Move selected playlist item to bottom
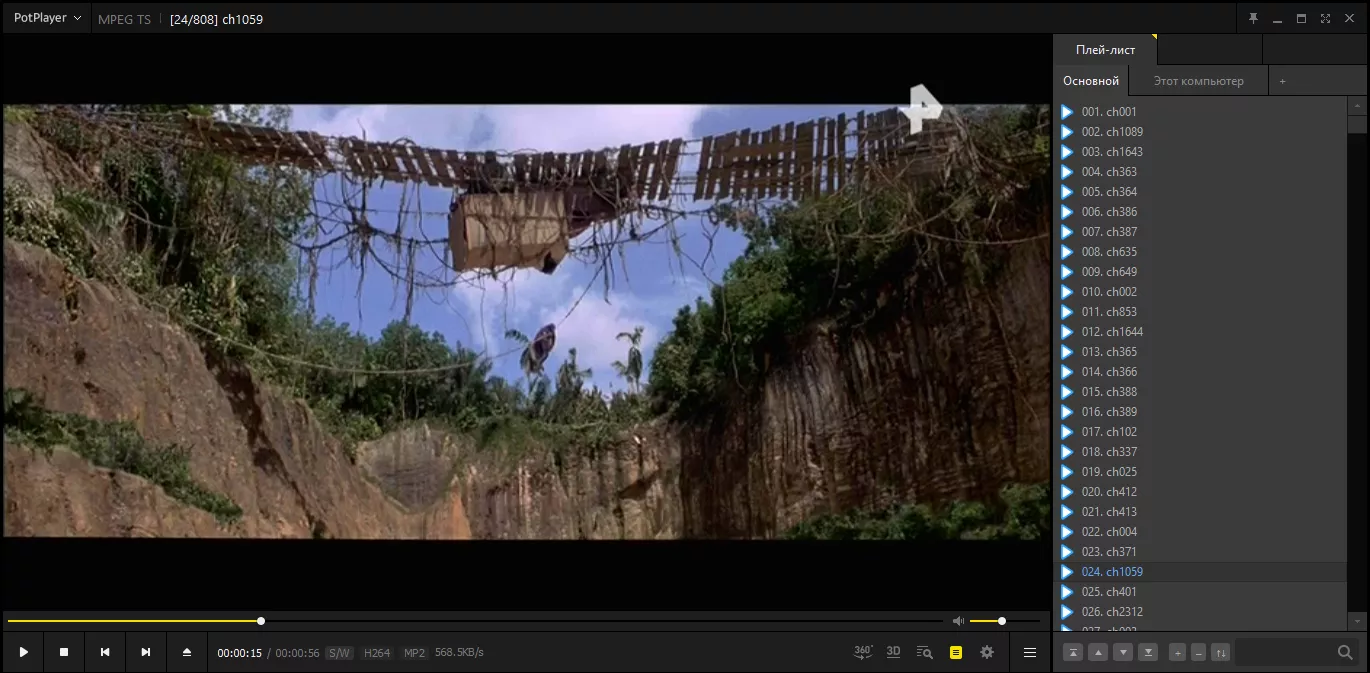 click(x=1149, y=652)
